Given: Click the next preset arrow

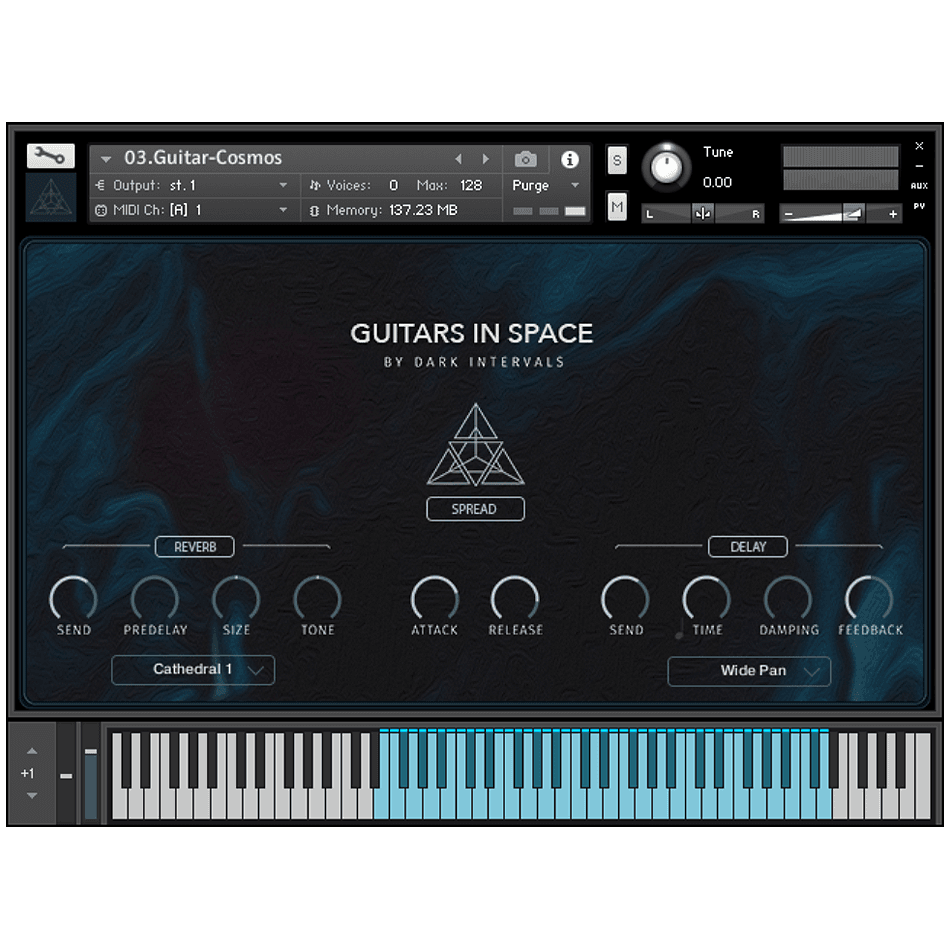Looking at the screenshot, I should (x=486, y=158).
